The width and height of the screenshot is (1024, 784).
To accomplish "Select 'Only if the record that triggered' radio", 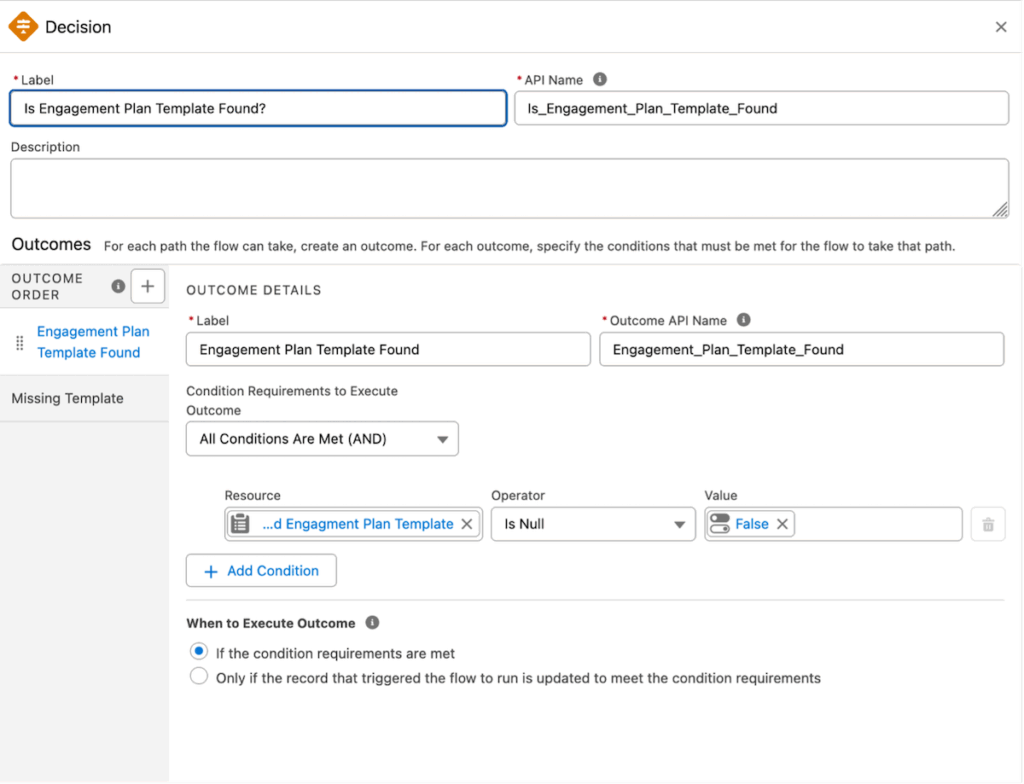I will [199, 676].
